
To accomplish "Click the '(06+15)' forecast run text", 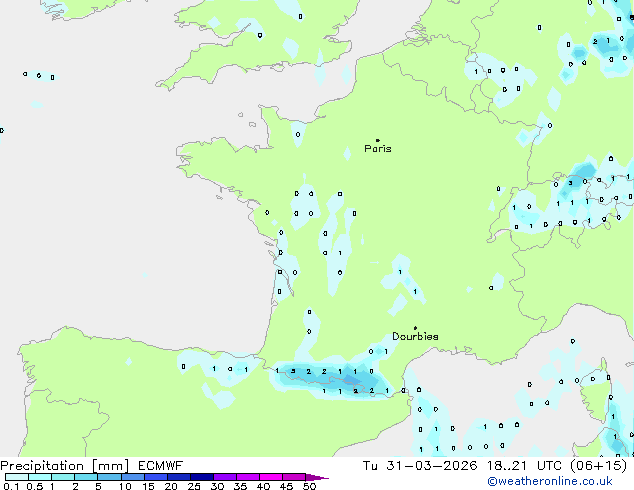I will tap(598, 466).
